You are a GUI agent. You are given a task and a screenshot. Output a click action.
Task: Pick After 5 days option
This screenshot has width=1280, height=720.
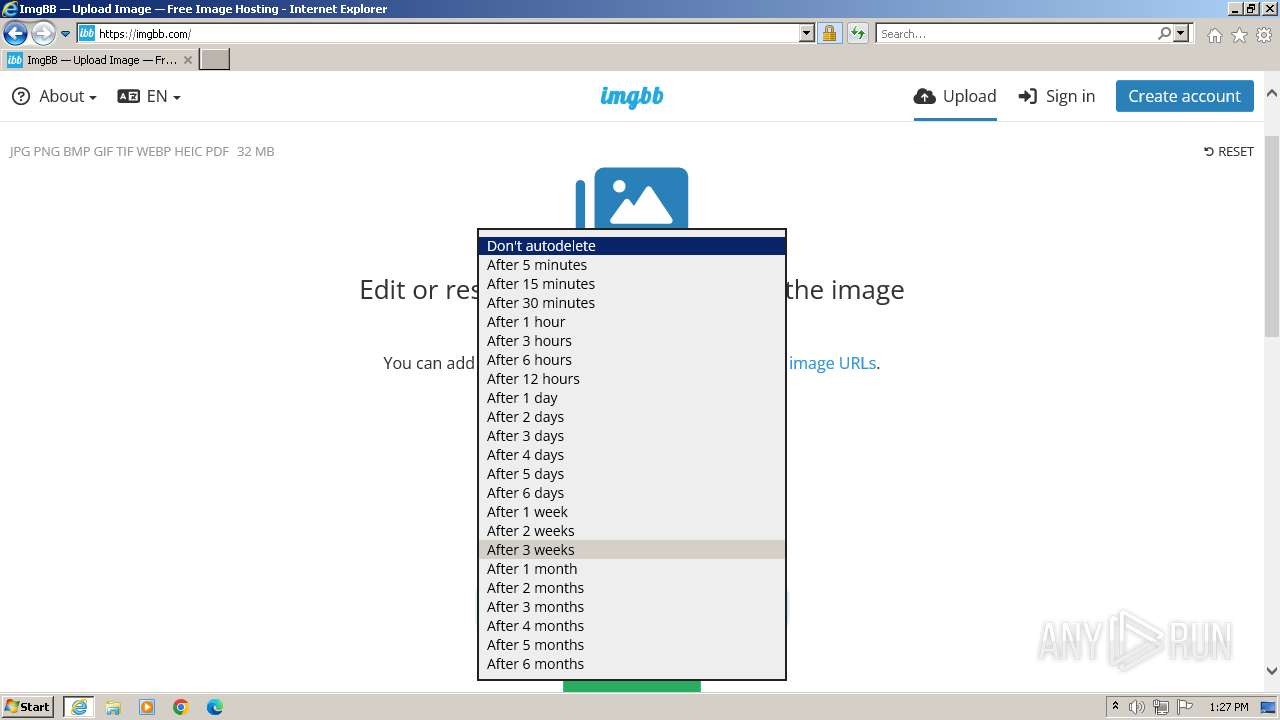[632, 474]
